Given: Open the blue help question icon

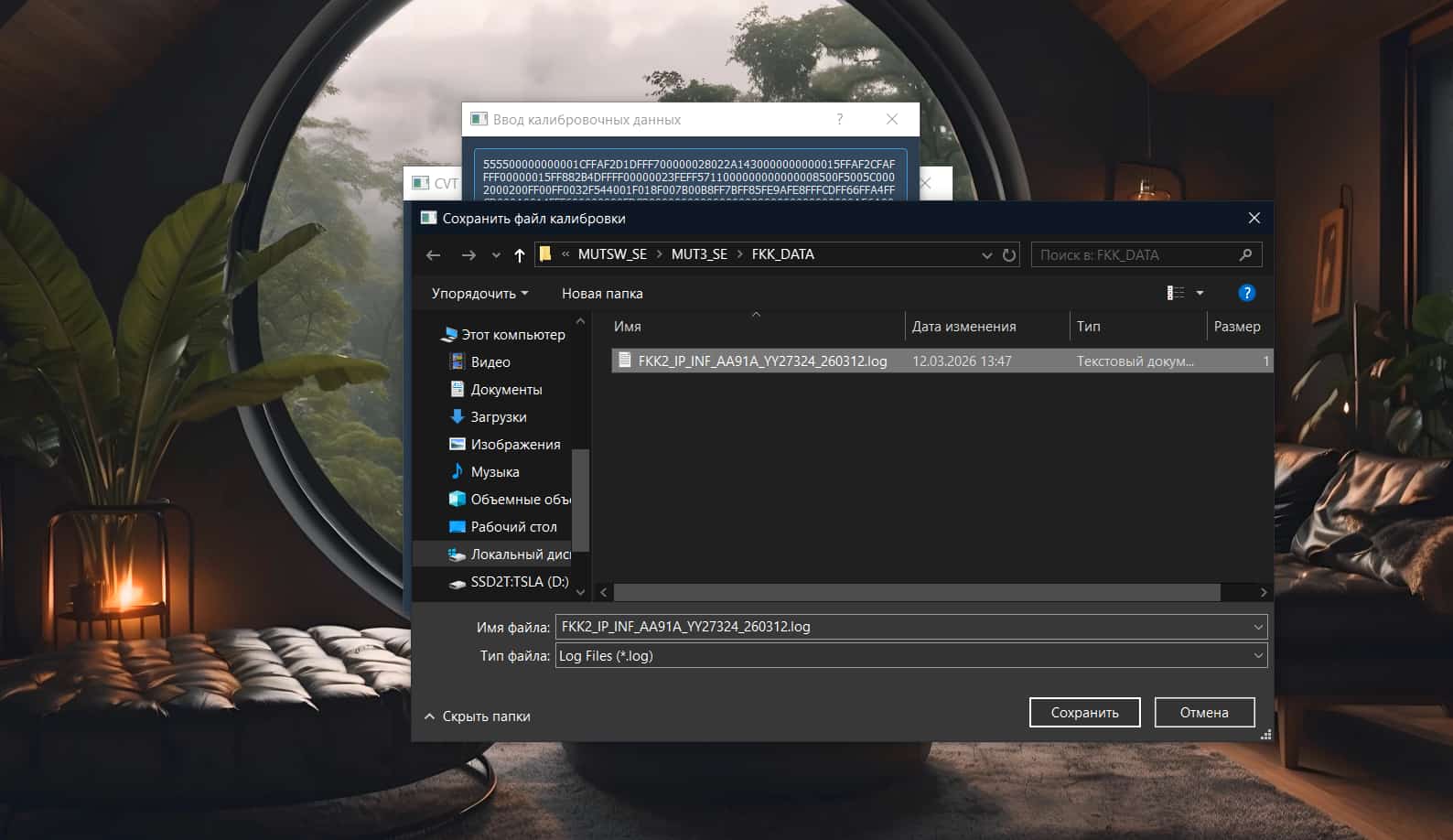Looking at the screenshot, I should click(1246, 293).
